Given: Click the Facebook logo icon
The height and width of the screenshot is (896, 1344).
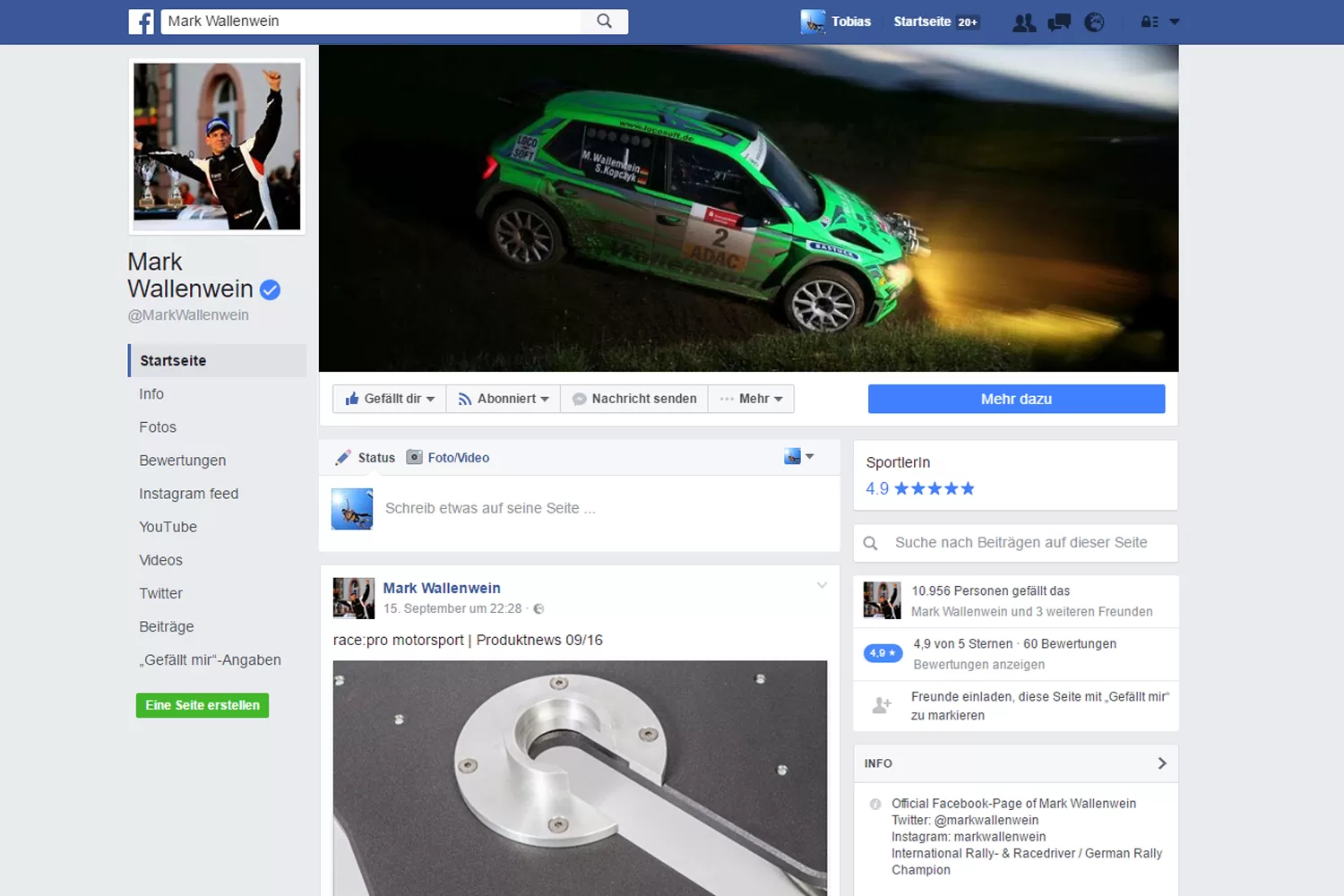Looking at the screenshot, I should coord(142,22).
